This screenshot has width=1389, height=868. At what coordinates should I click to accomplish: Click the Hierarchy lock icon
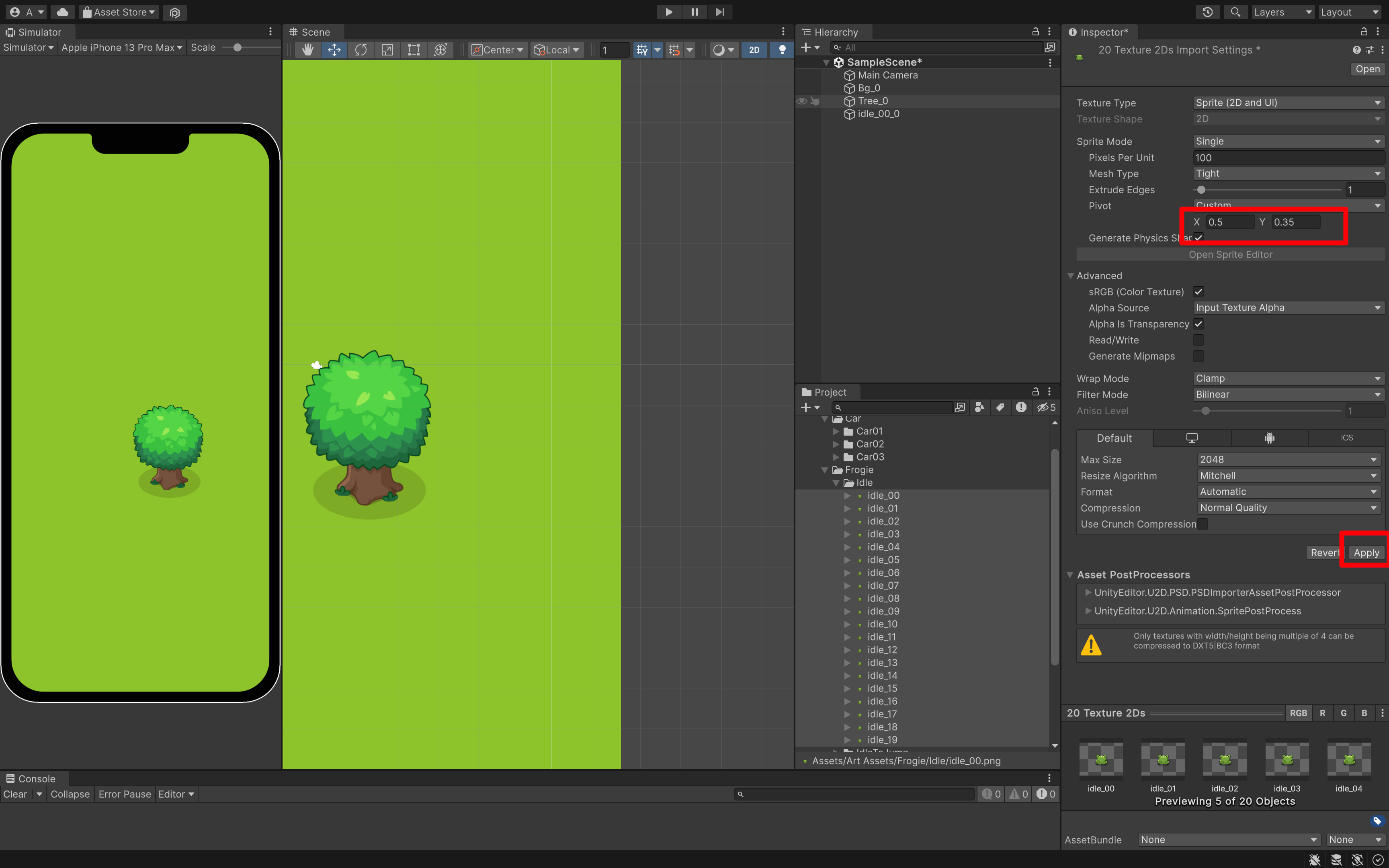(1035, 32)
